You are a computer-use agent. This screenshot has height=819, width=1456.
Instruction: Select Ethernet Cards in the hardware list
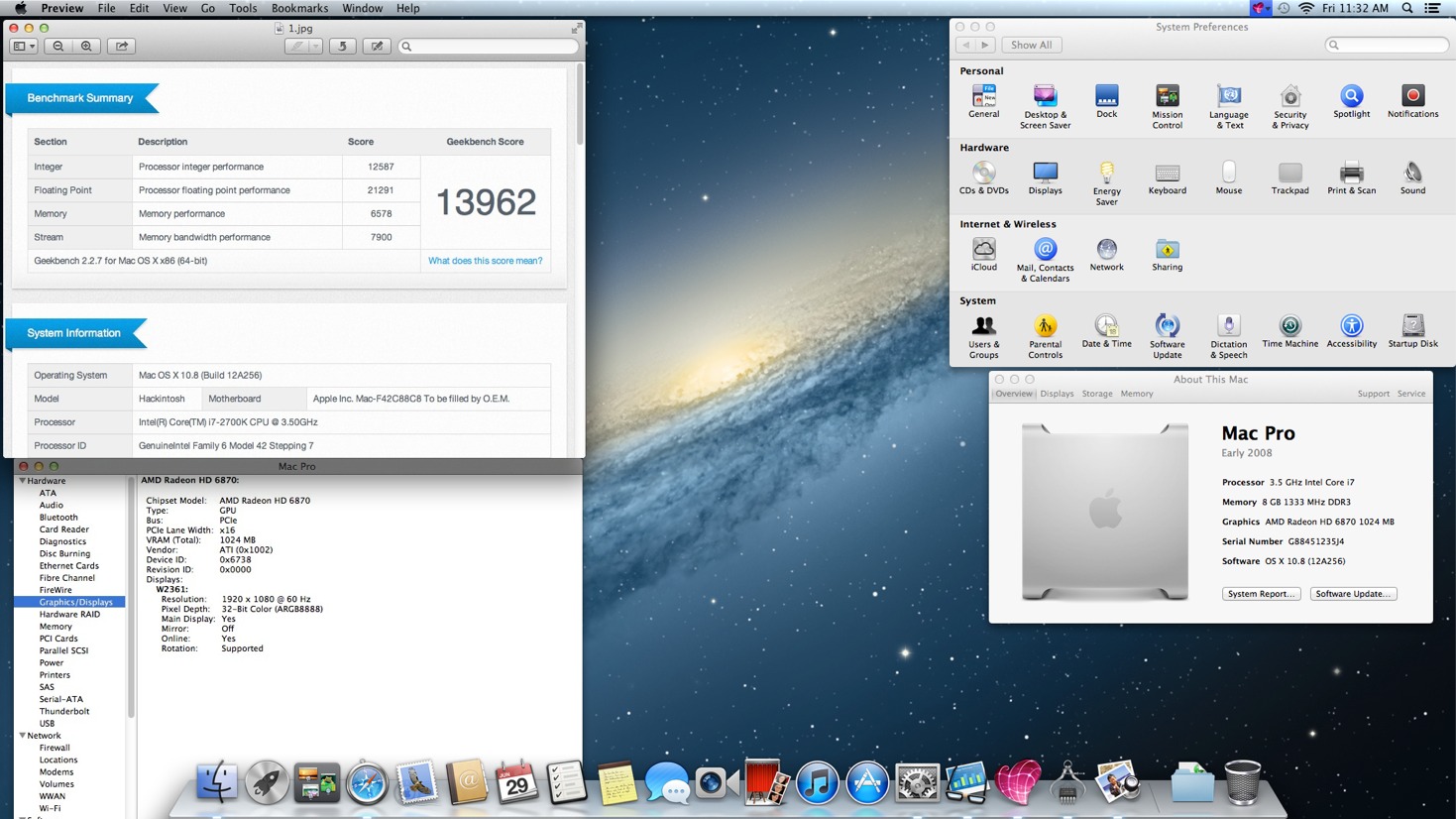tap(69, 566)
